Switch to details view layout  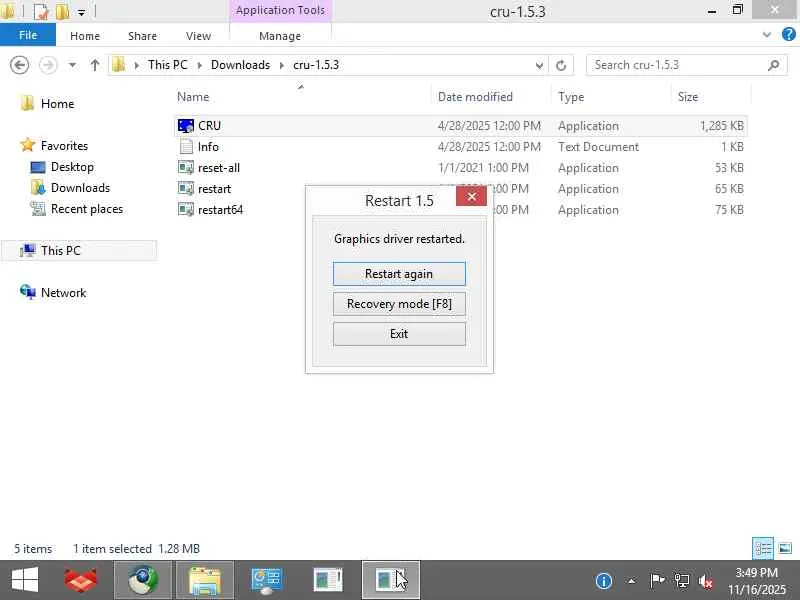(x=763, y=549)
